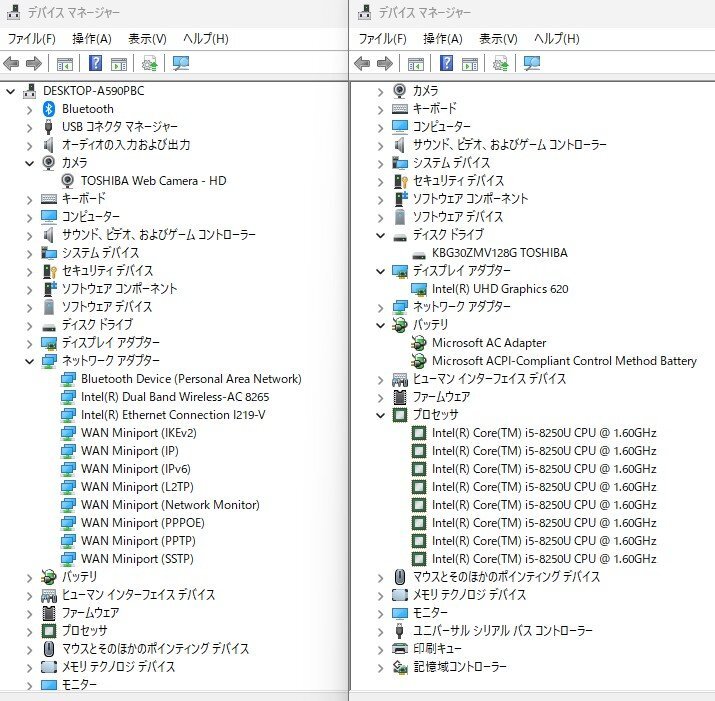Open 操作(A) menu in right window
Screen dimensions: 715x701
(443, 39)
